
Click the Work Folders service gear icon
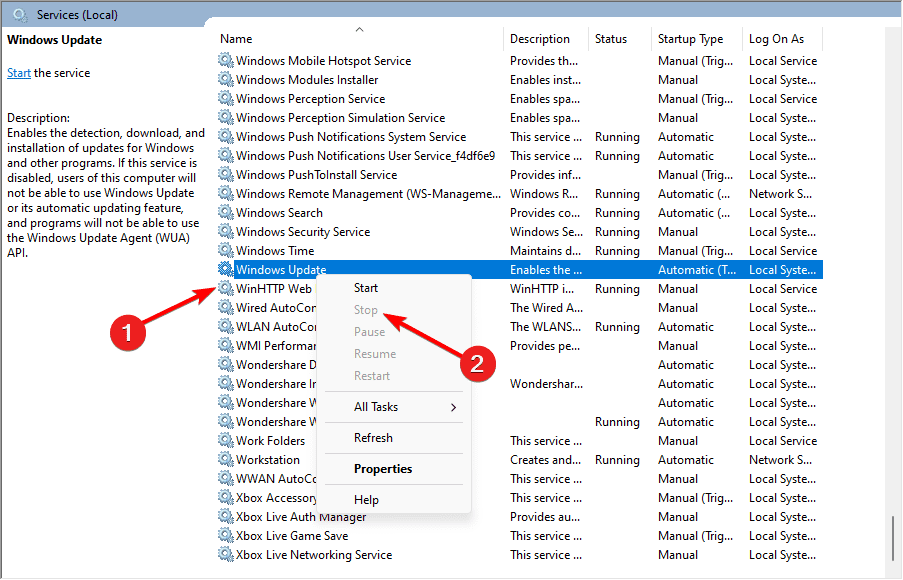[x=226, y=441]
